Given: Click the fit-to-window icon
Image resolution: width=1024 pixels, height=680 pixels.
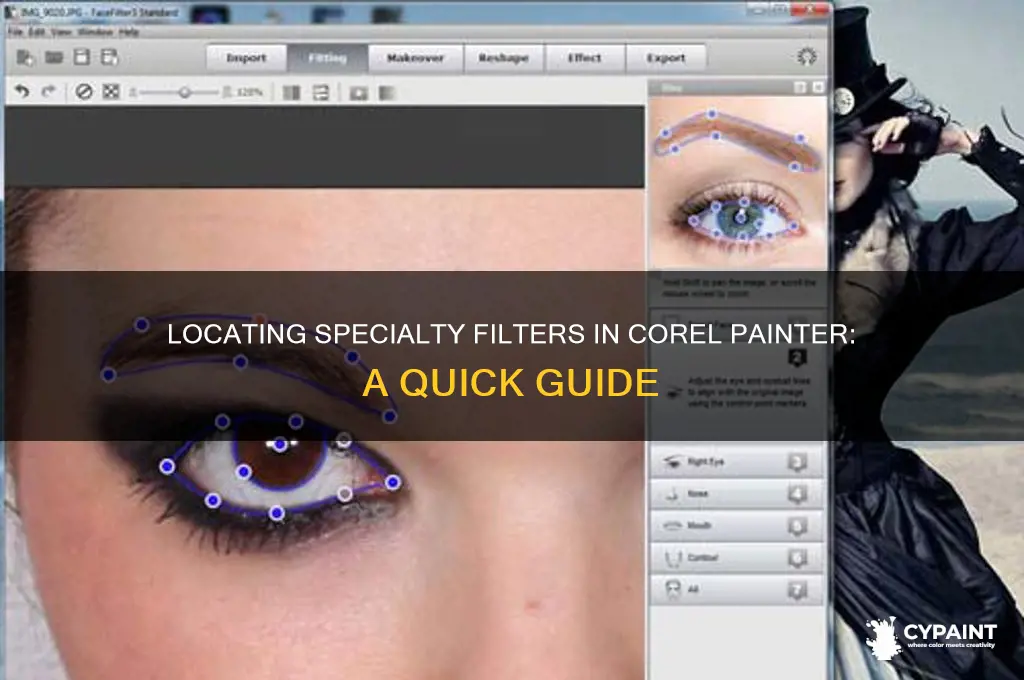Looking at the screenshot, I should [111, 91].
